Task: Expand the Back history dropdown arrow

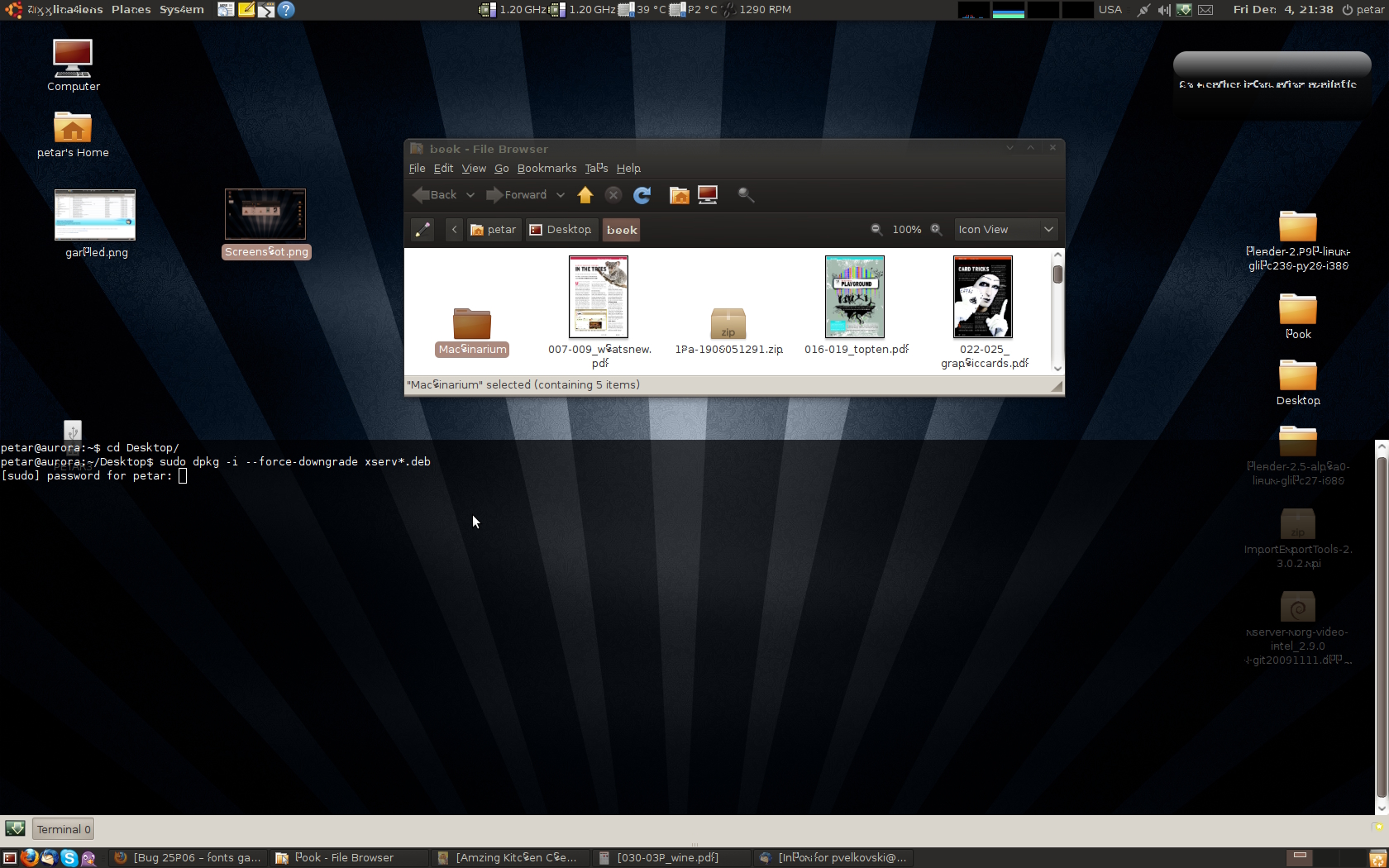Action: pos(470,195)
